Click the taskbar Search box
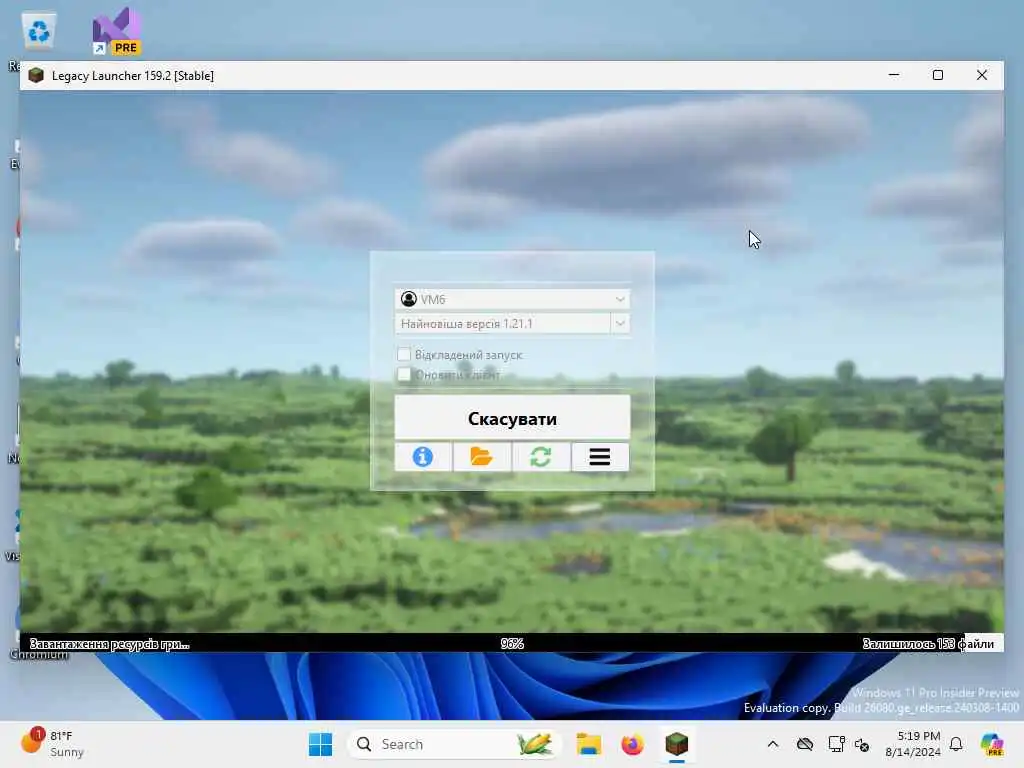The image size is (1024, 768). click(x=455, y=744)
